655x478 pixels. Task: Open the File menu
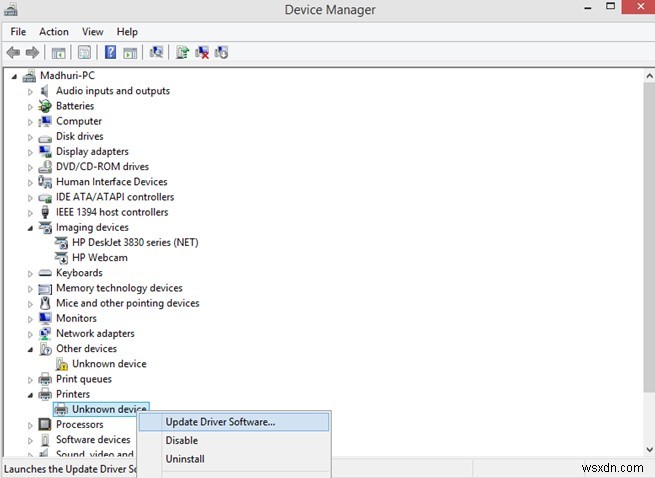tap(18, 32)
